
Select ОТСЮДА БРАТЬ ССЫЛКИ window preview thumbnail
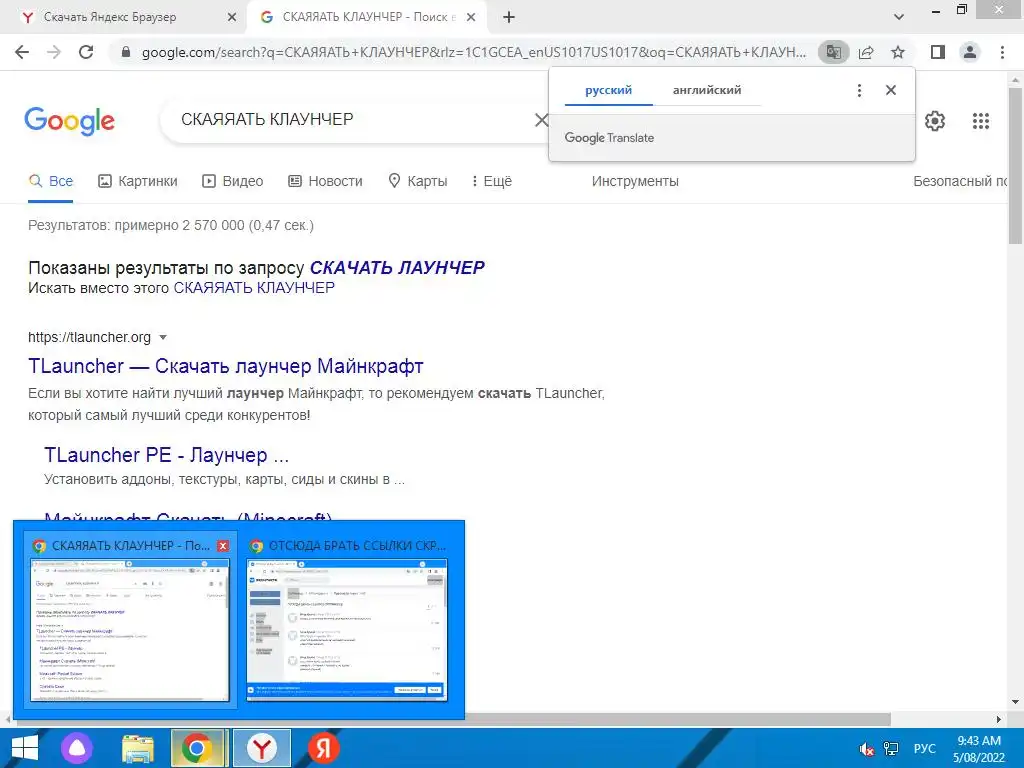(347, 630)
